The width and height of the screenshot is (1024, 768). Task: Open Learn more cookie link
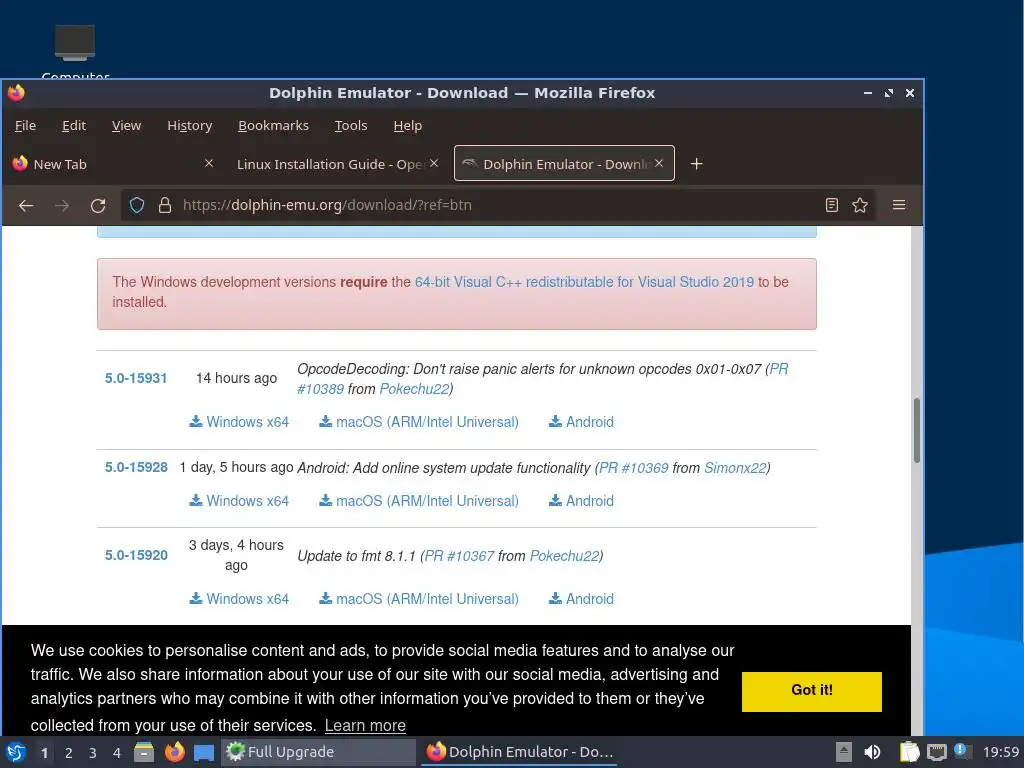[x=365, y=726]
